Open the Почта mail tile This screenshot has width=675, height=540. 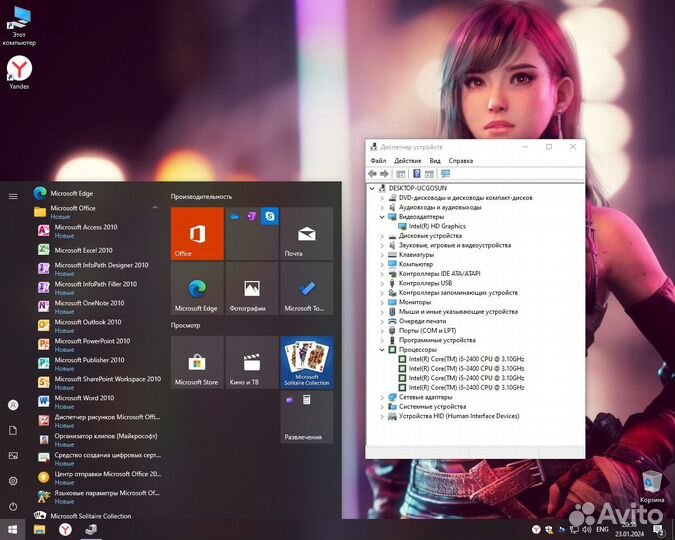point(307,234)
